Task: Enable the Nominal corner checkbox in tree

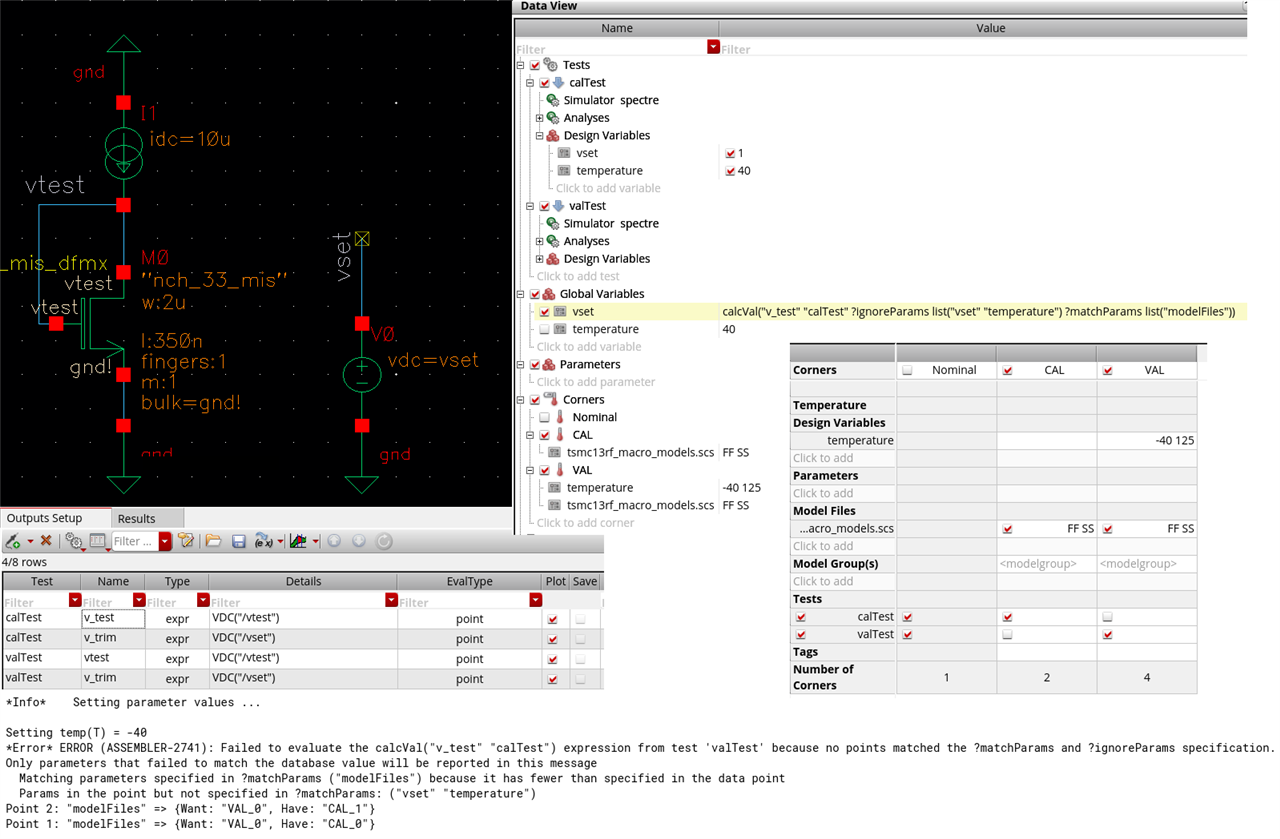Action: [544, 417]
